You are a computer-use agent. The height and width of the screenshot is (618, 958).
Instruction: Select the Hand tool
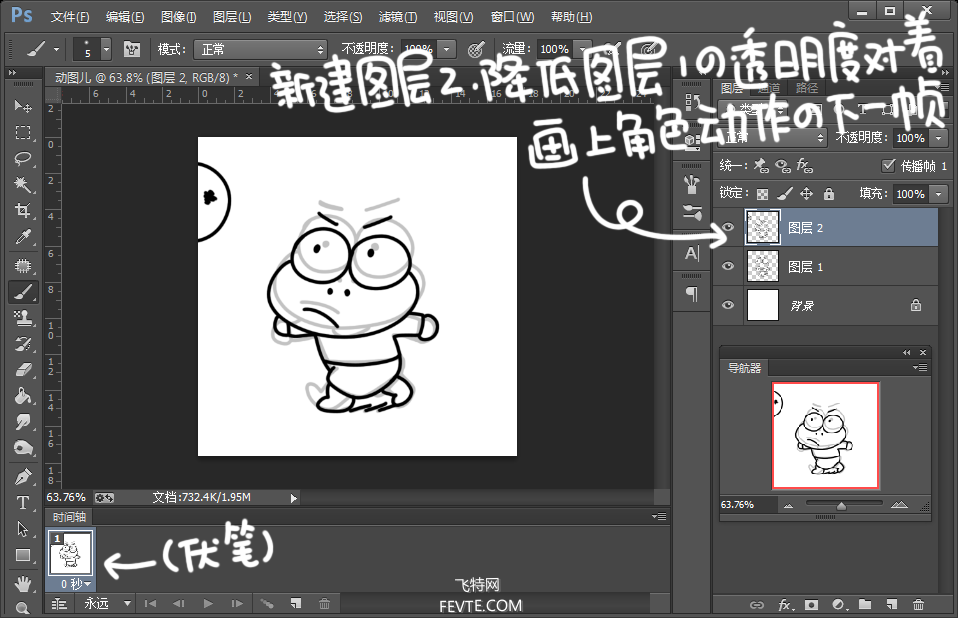pyautogui.click(x=23, y=583)
